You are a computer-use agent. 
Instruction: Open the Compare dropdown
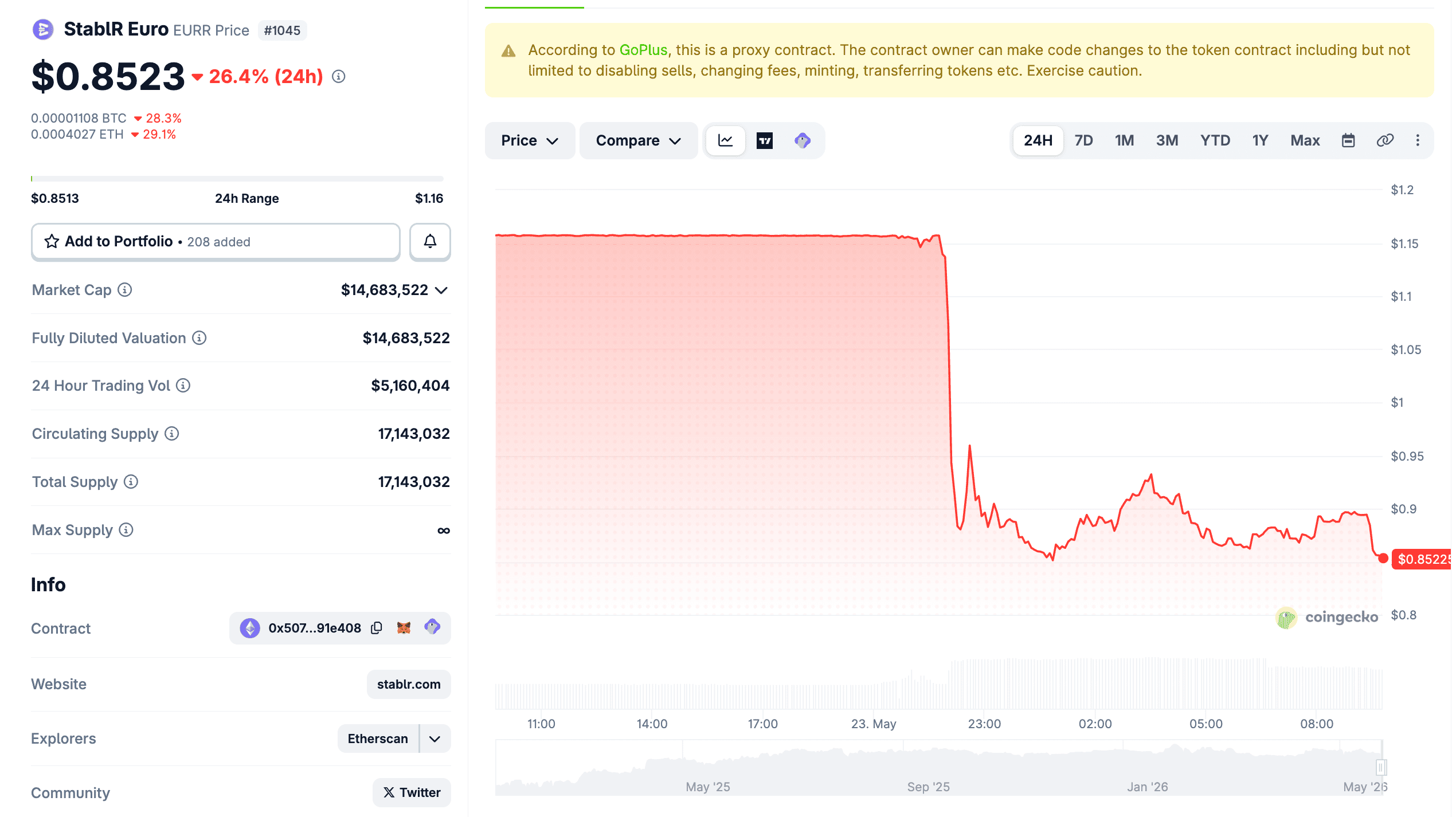point(639,140)
